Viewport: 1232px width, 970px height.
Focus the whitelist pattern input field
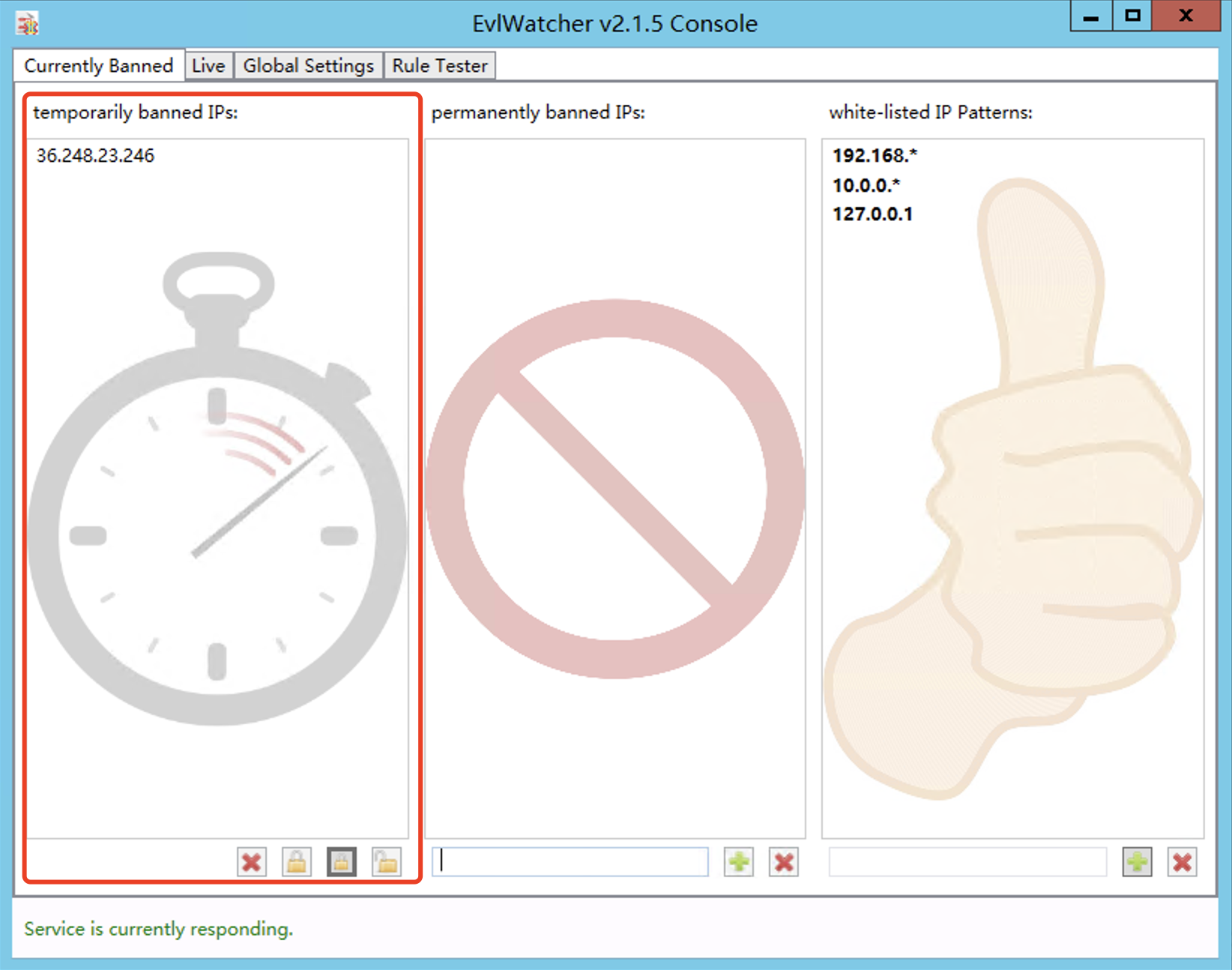pos(967,862)
